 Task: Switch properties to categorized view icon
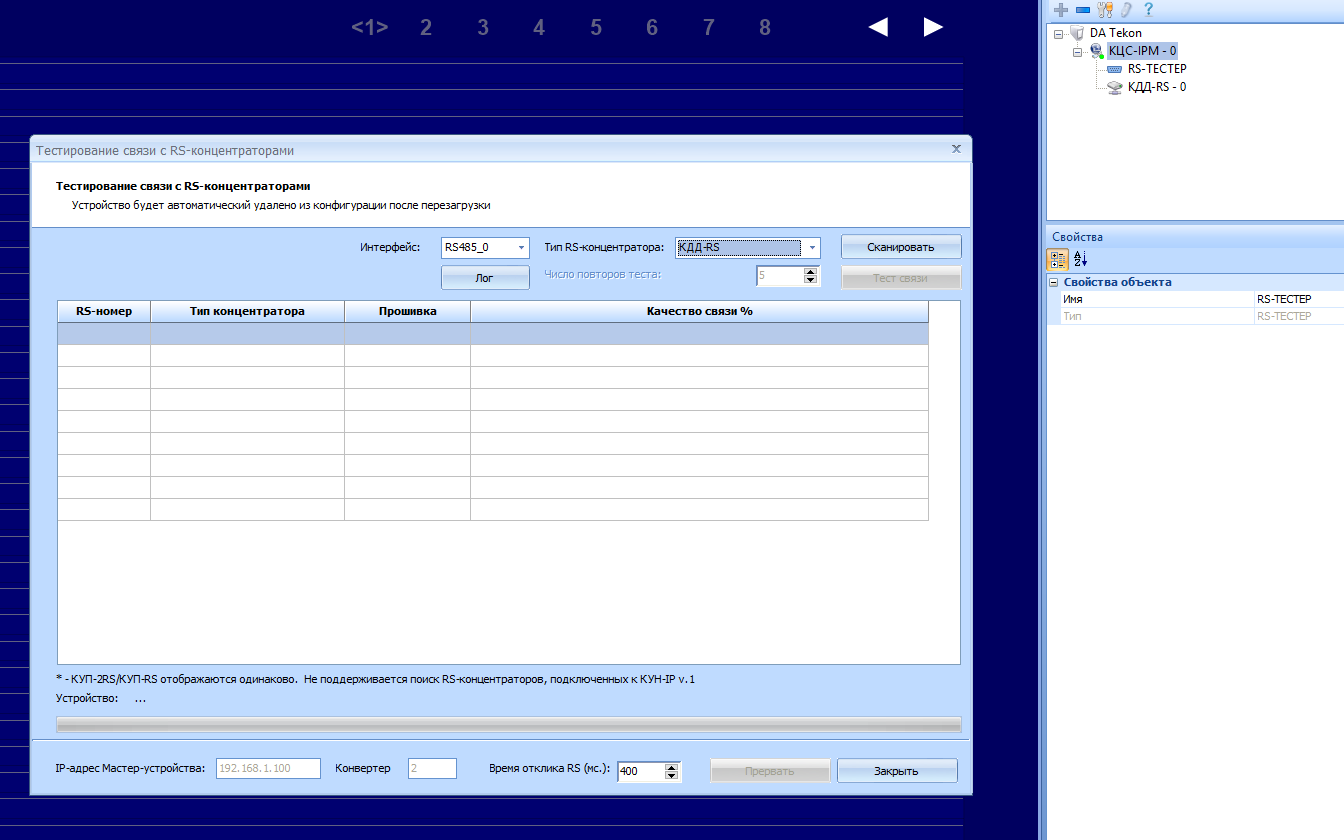click(1057, 260)
